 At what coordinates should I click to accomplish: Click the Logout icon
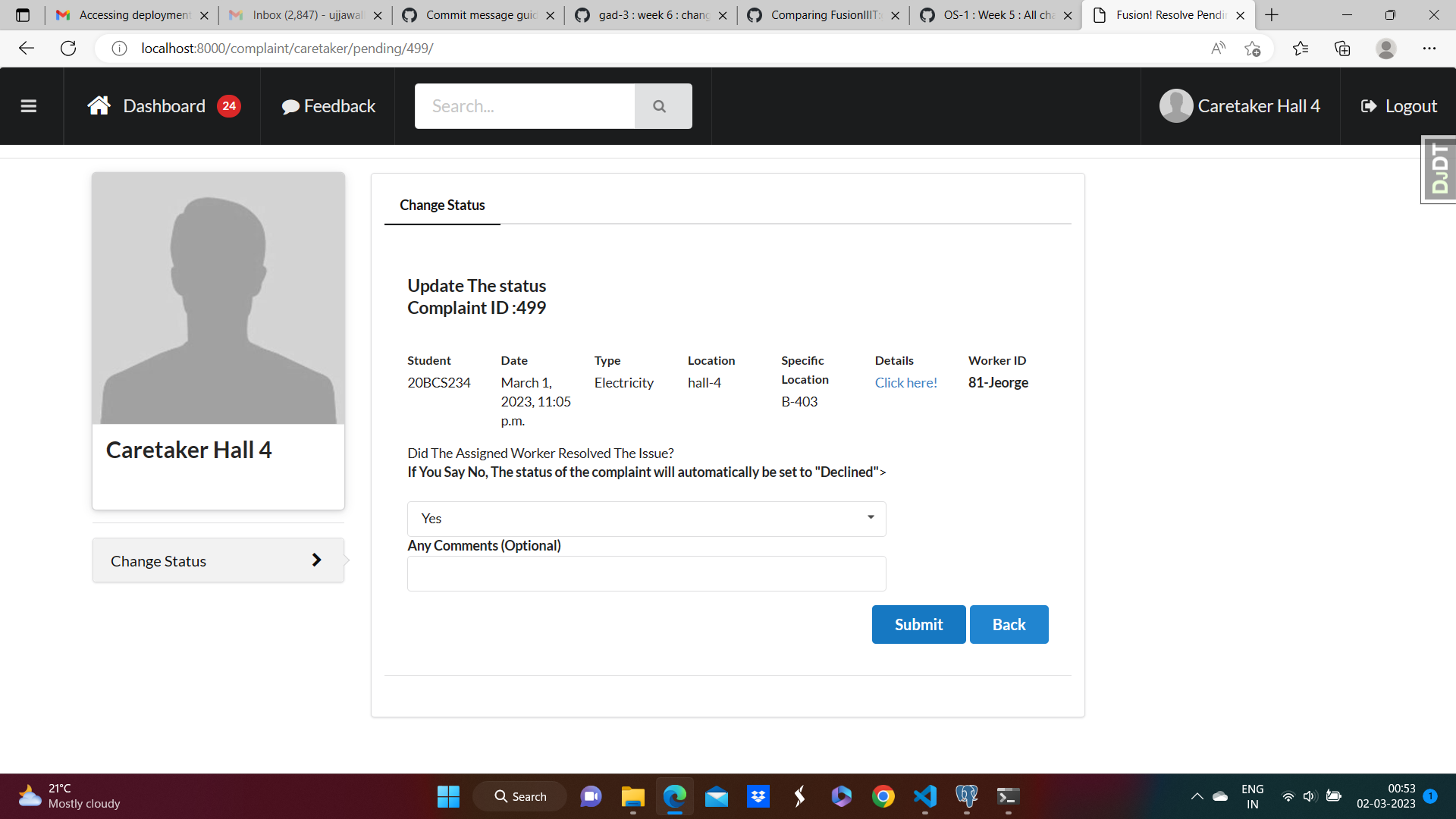tap(1368, 106)
